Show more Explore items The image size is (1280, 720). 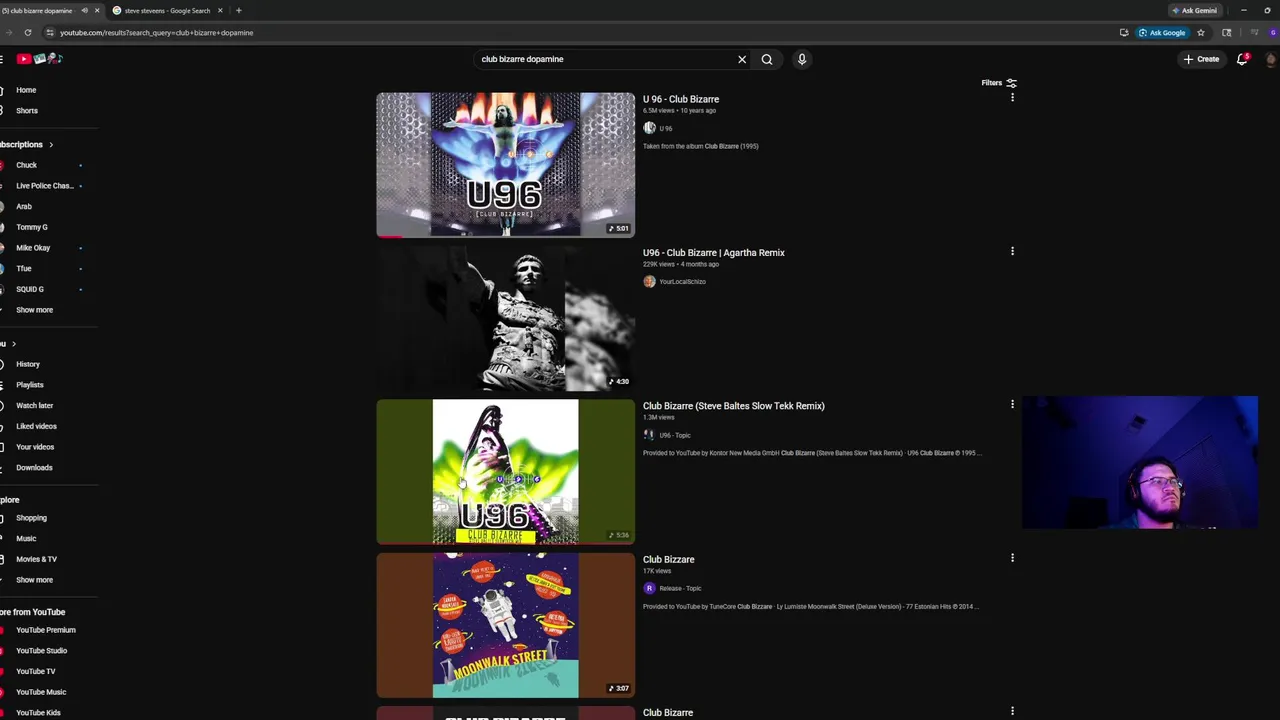[34, 580]
